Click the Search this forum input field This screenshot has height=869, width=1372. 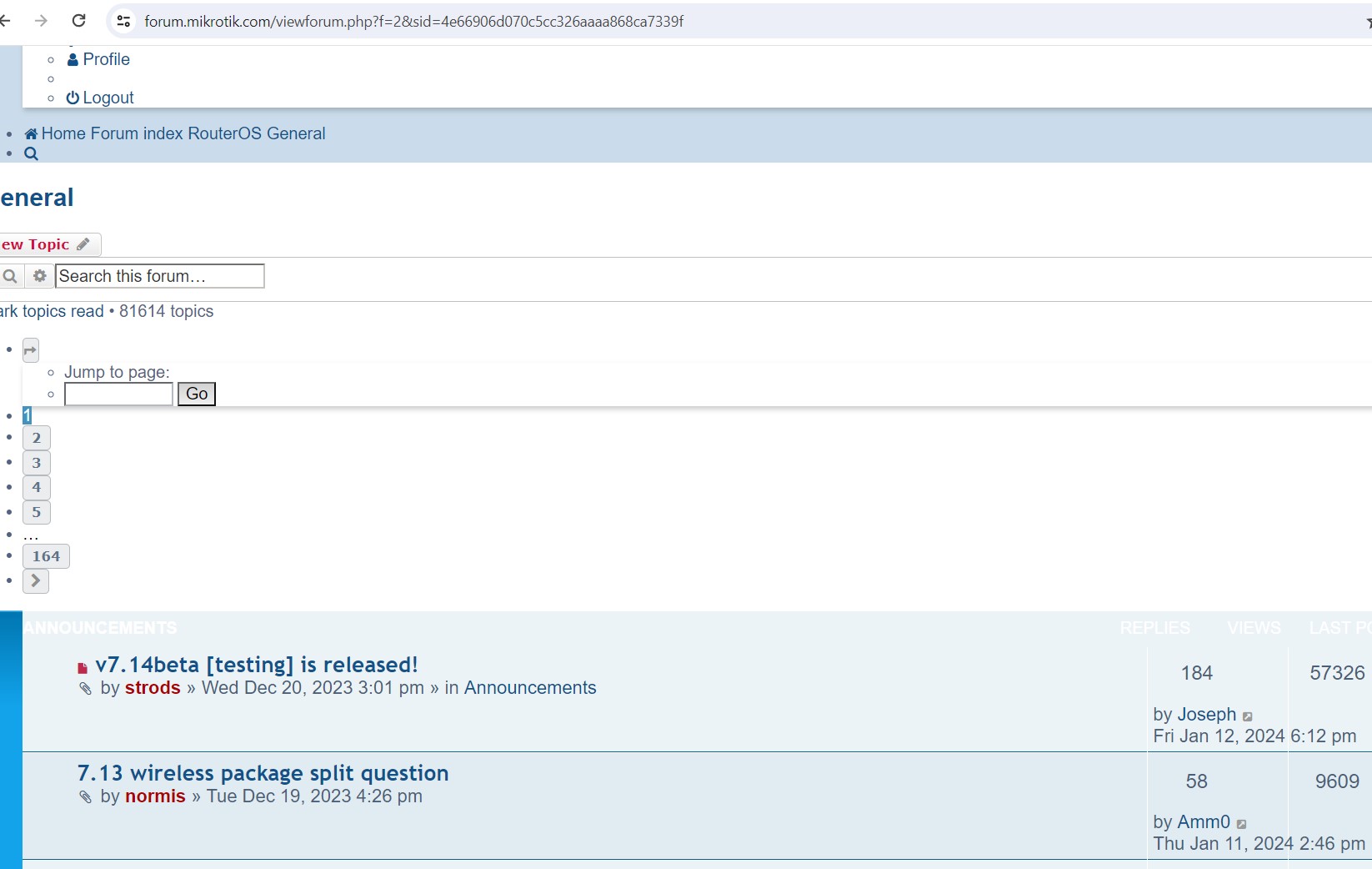point(158,276)
